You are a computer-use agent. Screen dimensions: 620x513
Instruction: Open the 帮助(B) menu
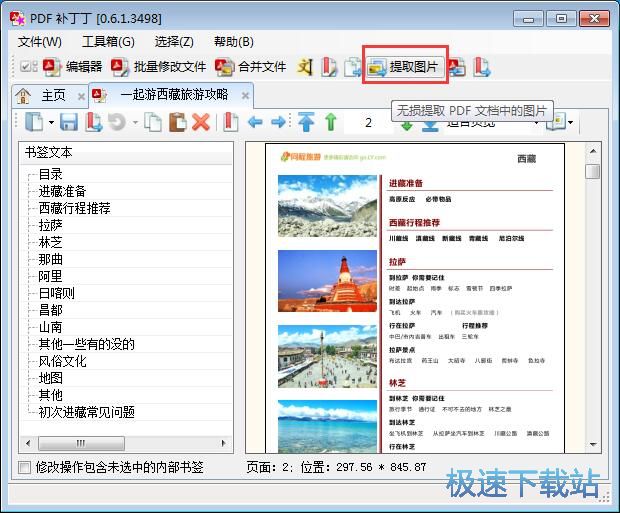234,42
